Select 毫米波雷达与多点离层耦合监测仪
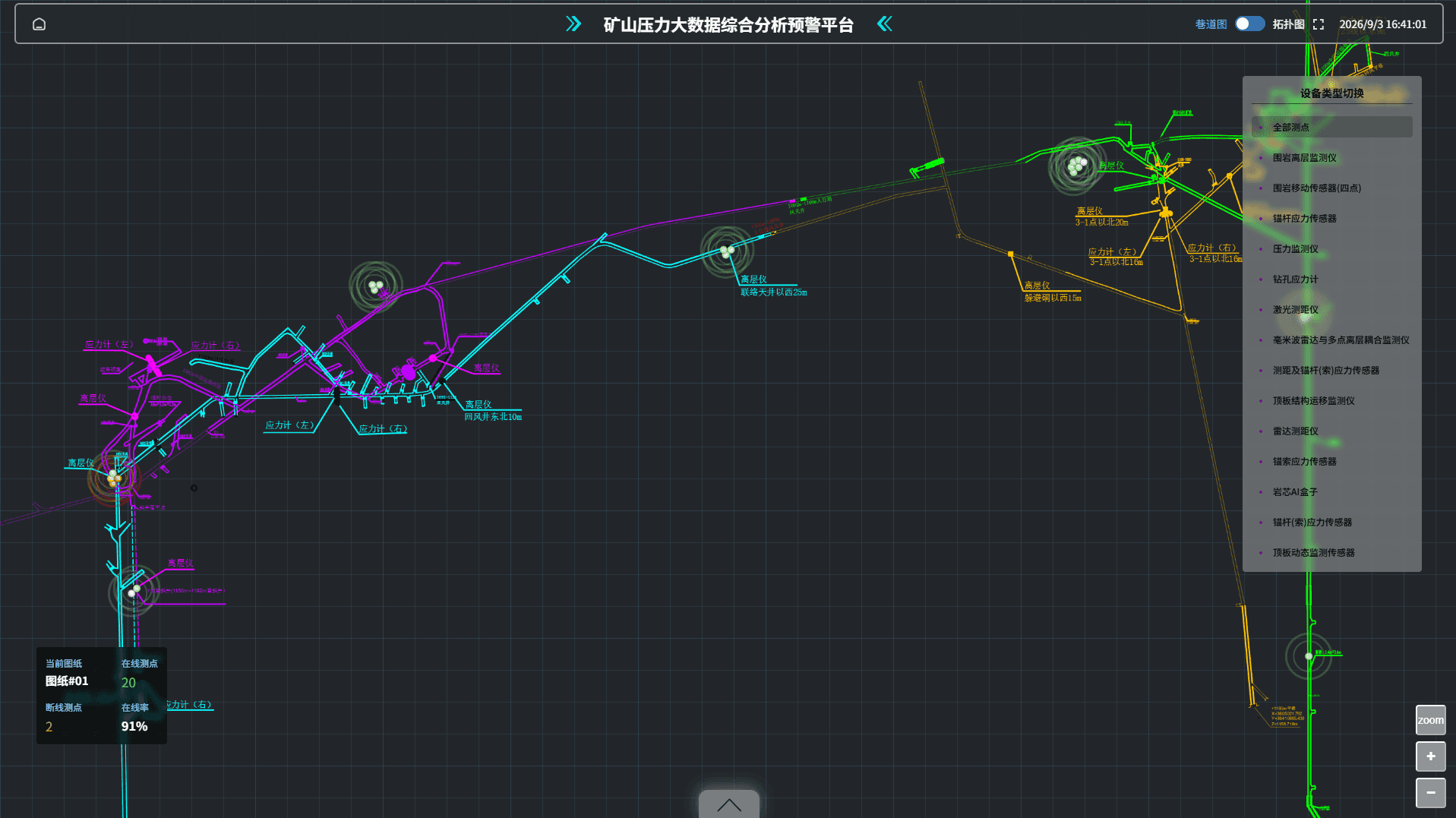This screenshot has height=818, width=1456. point(1331,340)
